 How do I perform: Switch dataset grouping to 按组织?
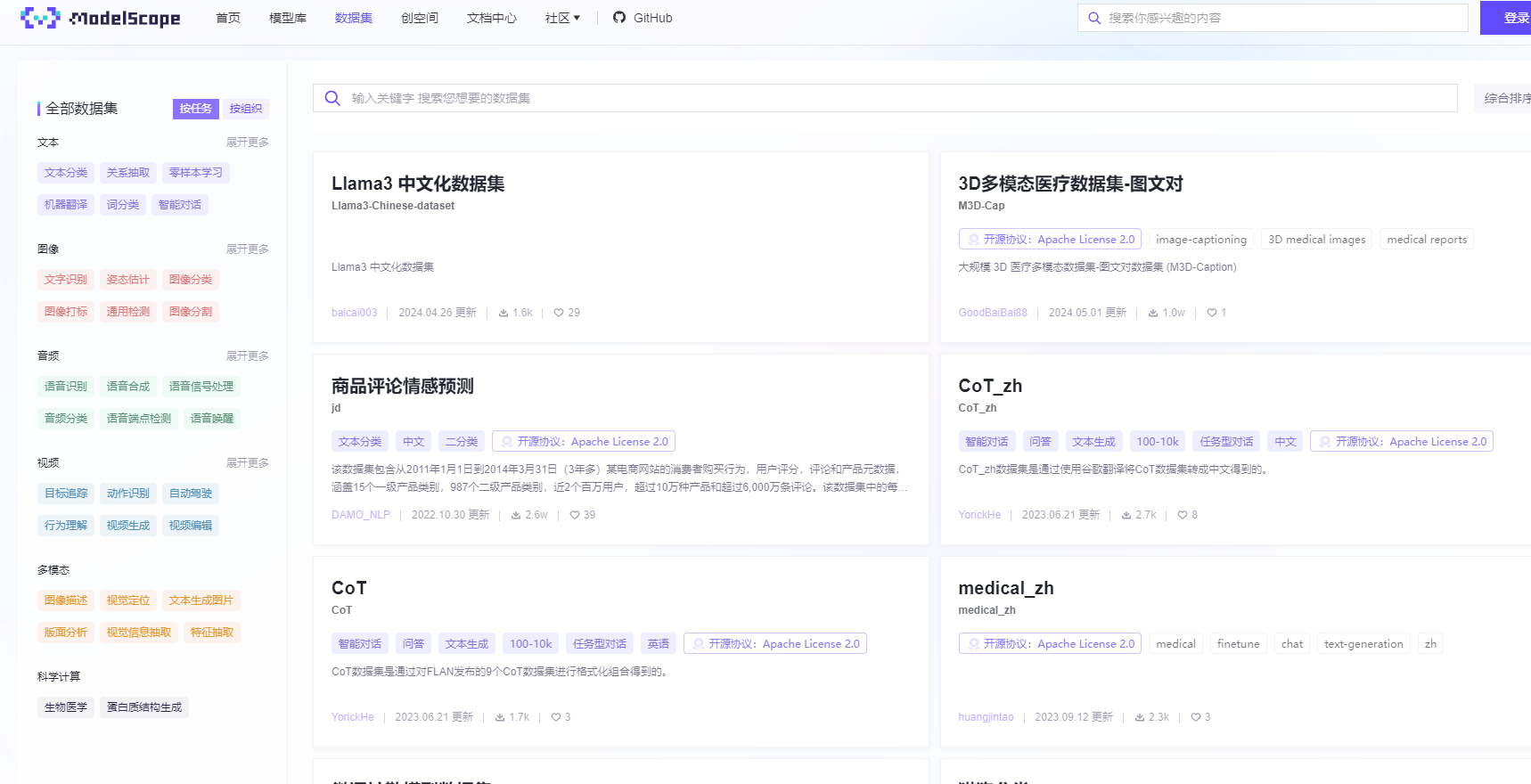246,109
